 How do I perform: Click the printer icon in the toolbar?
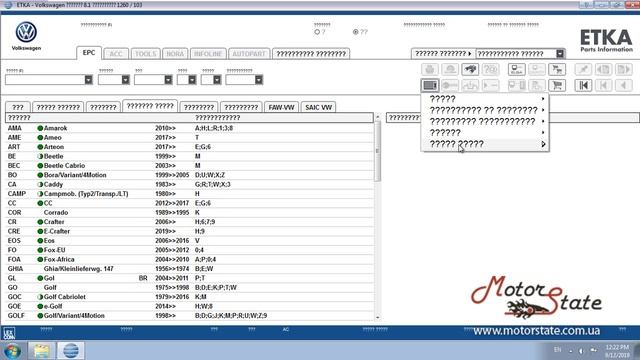pyautogui.click(x=429, y=69)
